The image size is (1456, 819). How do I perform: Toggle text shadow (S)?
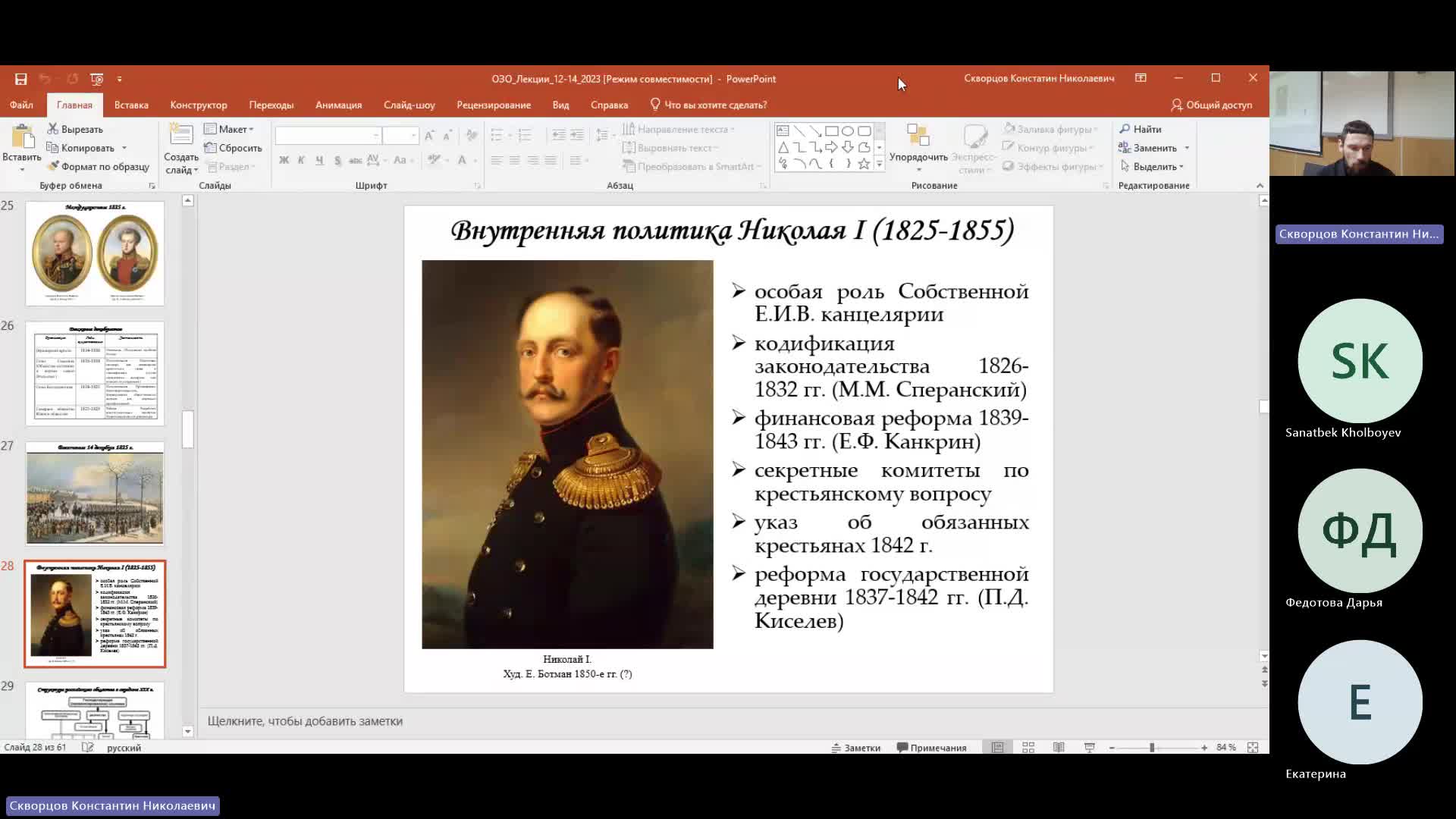click(337, 160)
